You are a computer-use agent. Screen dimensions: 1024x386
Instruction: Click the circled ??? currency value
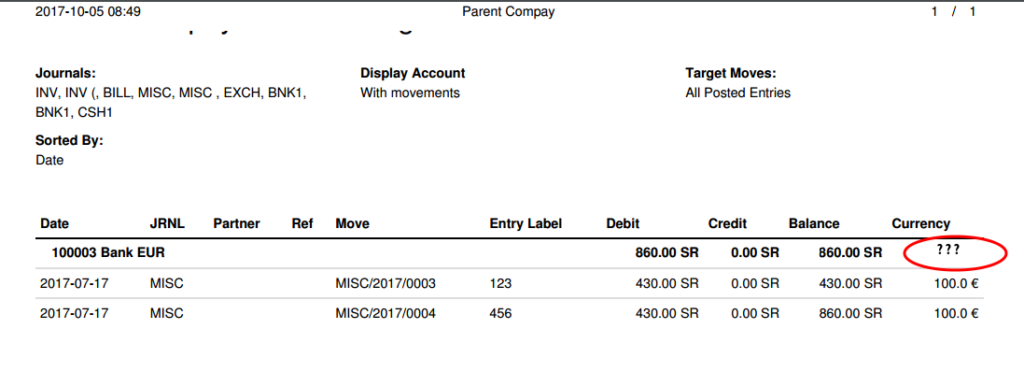click(948, 249)
